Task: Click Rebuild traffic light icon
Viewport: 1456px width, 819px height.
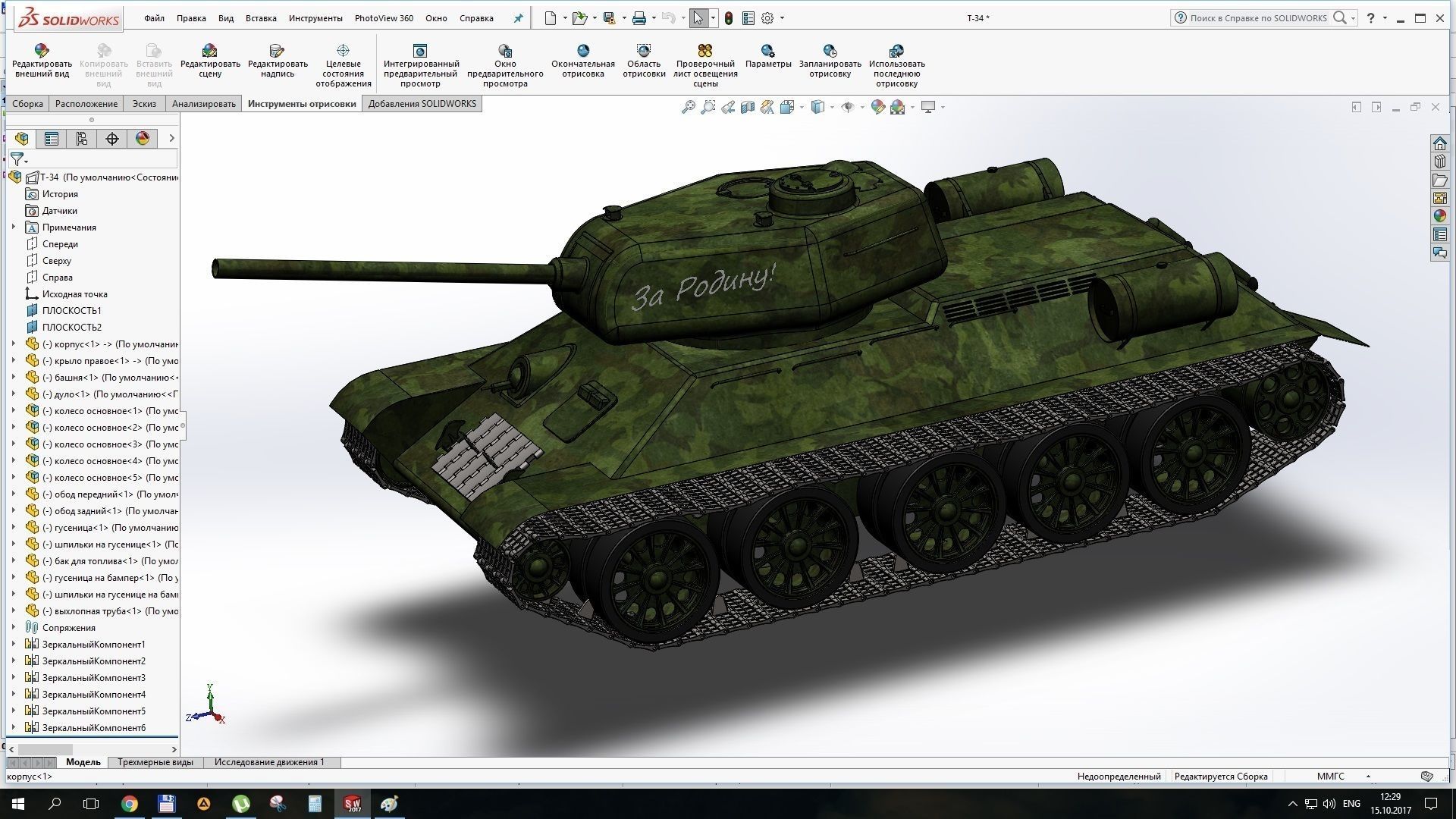Action: point(729,18)
